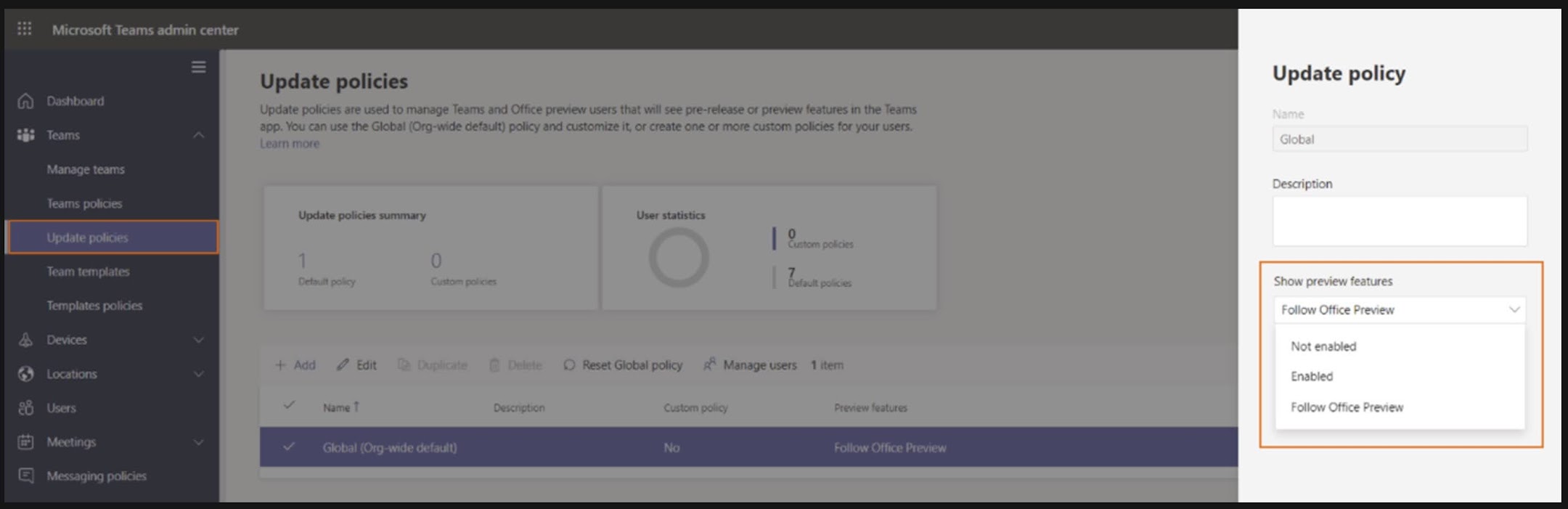Image resolution: width=1568 pixels, height=509 pixels.
Task: Click the Preview features column header
Action: point(870,407)
